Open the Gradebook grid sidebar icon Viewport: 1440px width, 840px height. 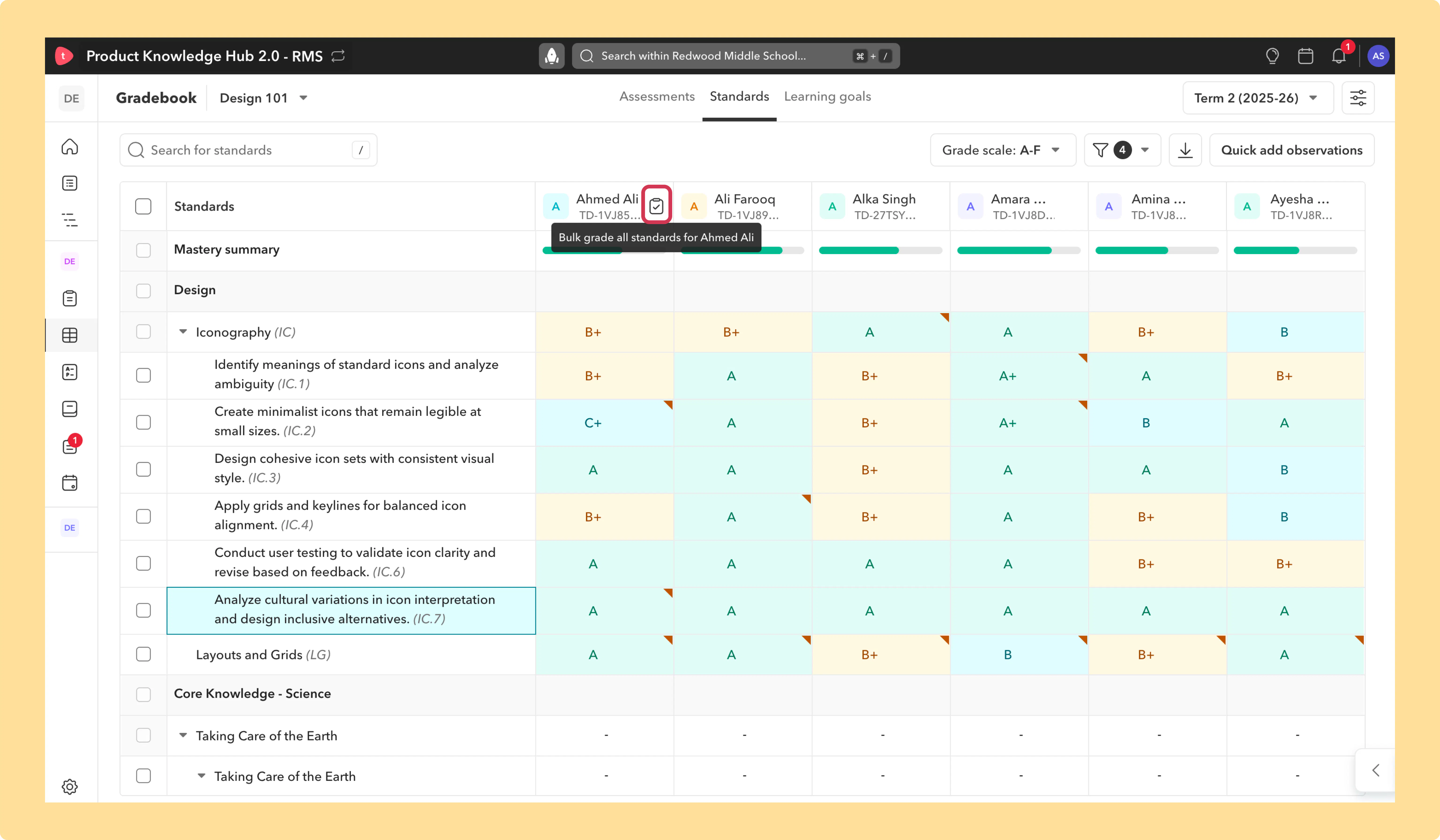[x=70, y=335]
